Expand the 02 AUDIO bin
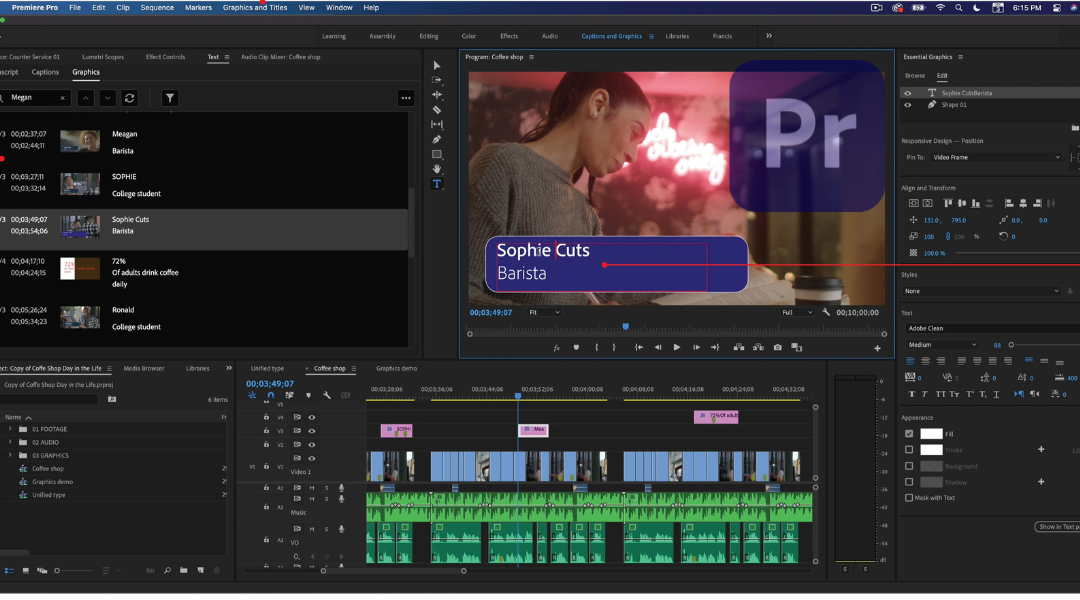Image resolution: width=1080 pixels, height=600 pixels. [x=10, y=442]
